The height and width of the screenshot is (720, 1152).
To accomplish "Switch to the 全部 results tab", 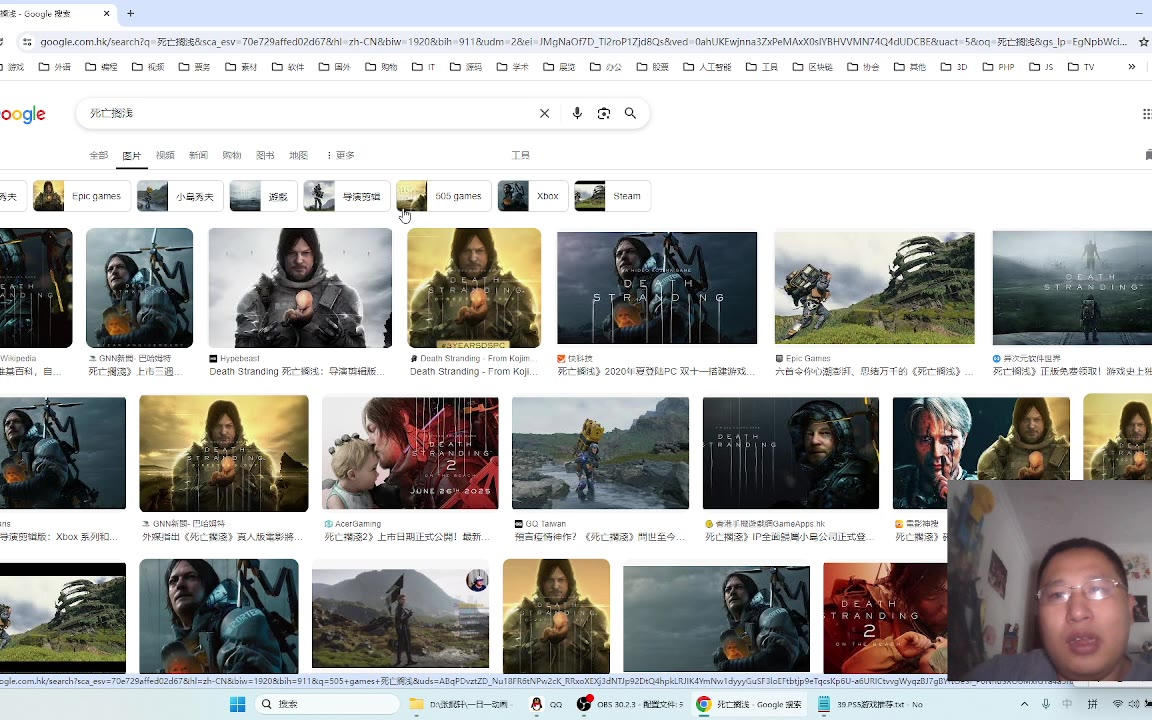I will click(98, 155).
